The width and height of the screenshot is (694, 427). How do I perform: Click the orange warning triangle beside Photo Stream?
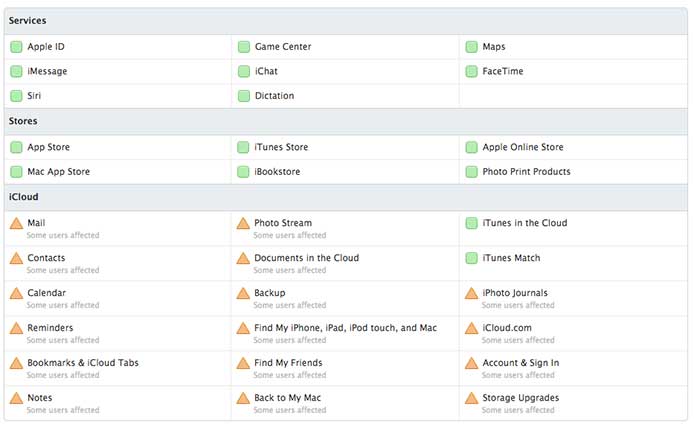(x=243, y=223)
